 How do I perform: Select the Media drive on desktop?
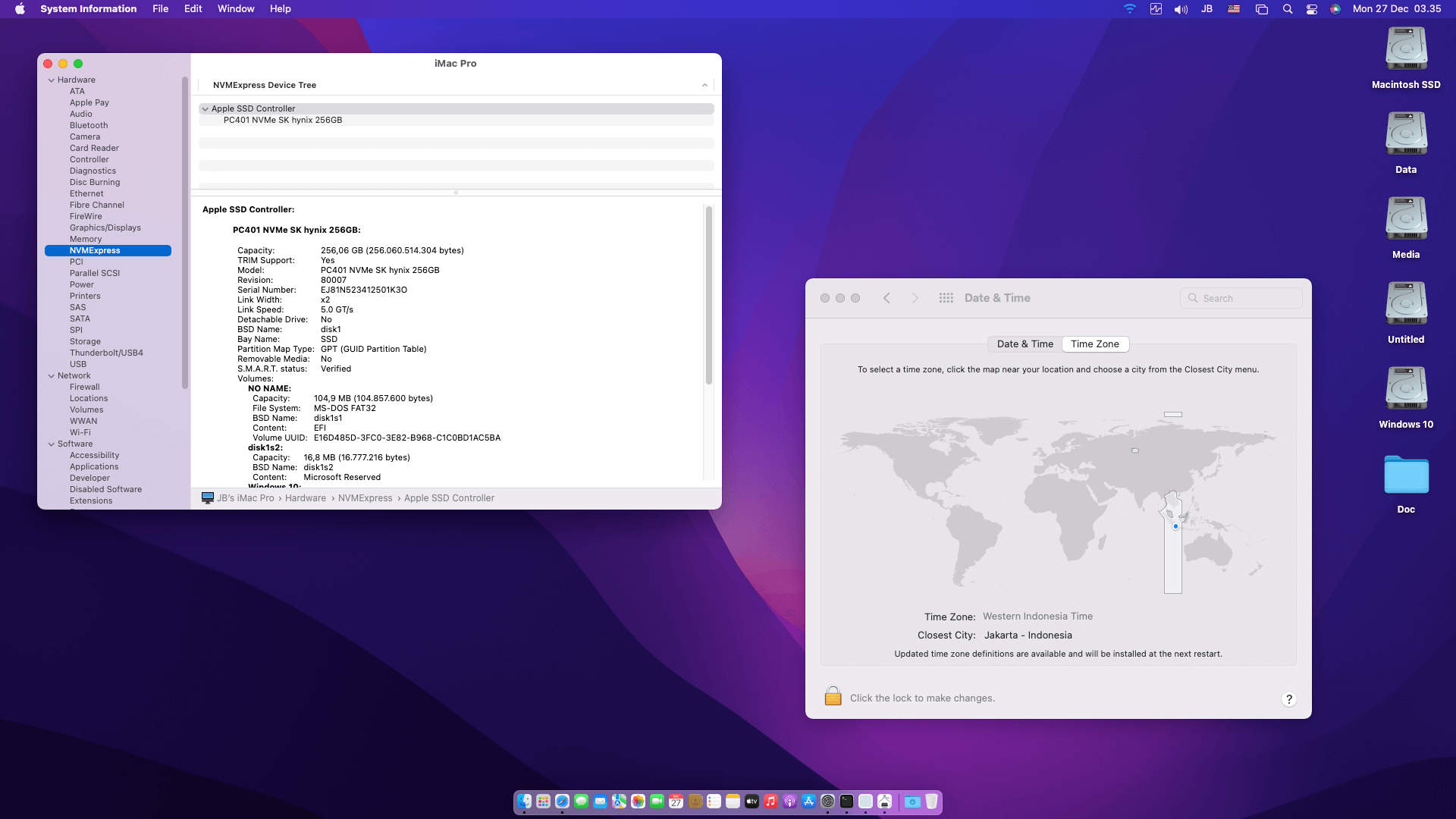(1406, 218)
